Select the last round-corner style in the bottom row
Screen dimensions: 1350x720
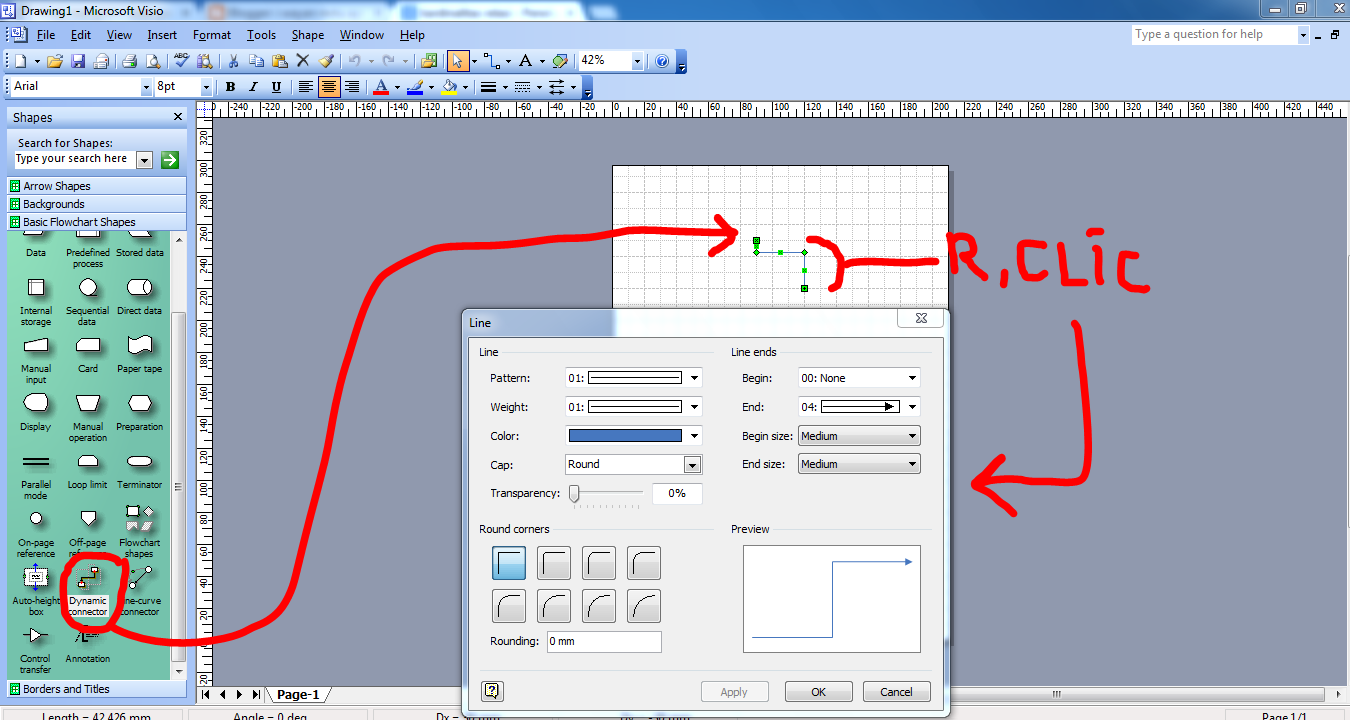[x=644, y=606]
